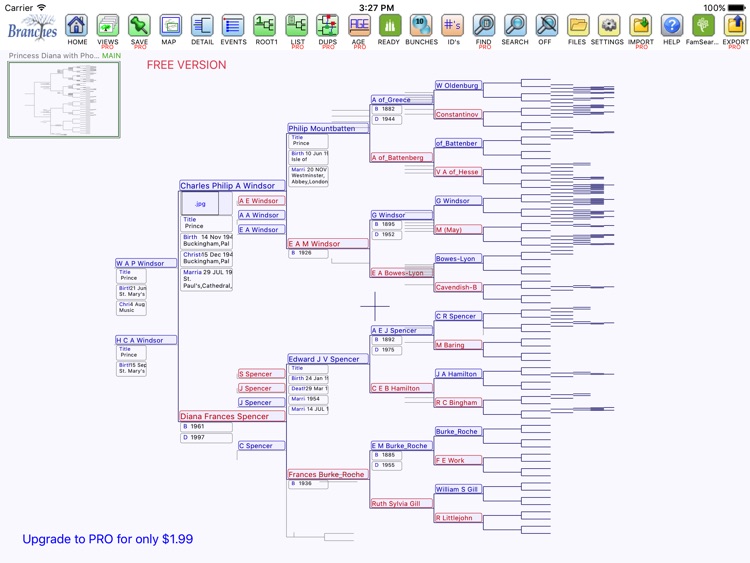Click the Branches app logo

33,27
